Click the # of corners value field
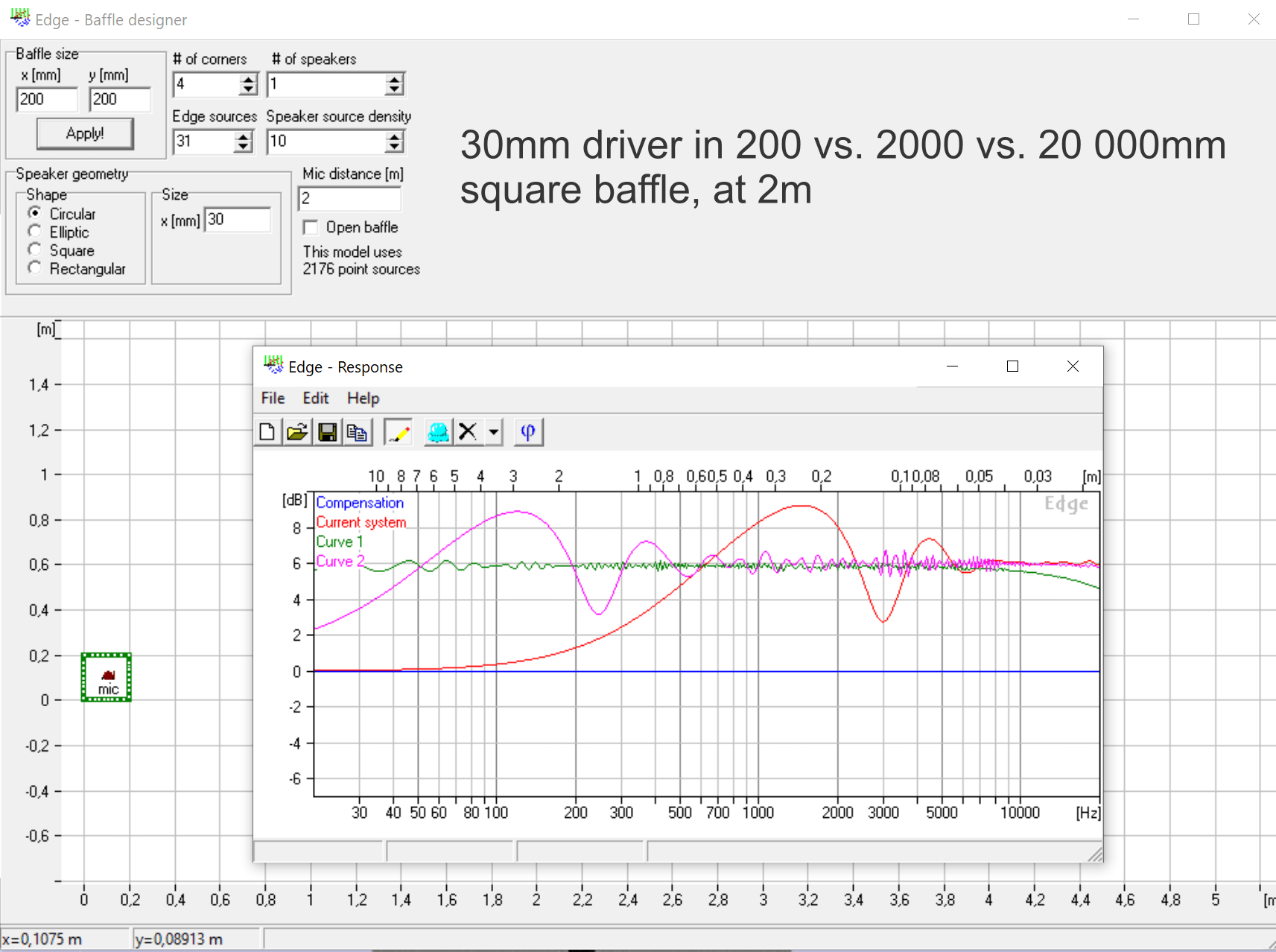The width and height of the screenshot is (1276, 952). 206,83
